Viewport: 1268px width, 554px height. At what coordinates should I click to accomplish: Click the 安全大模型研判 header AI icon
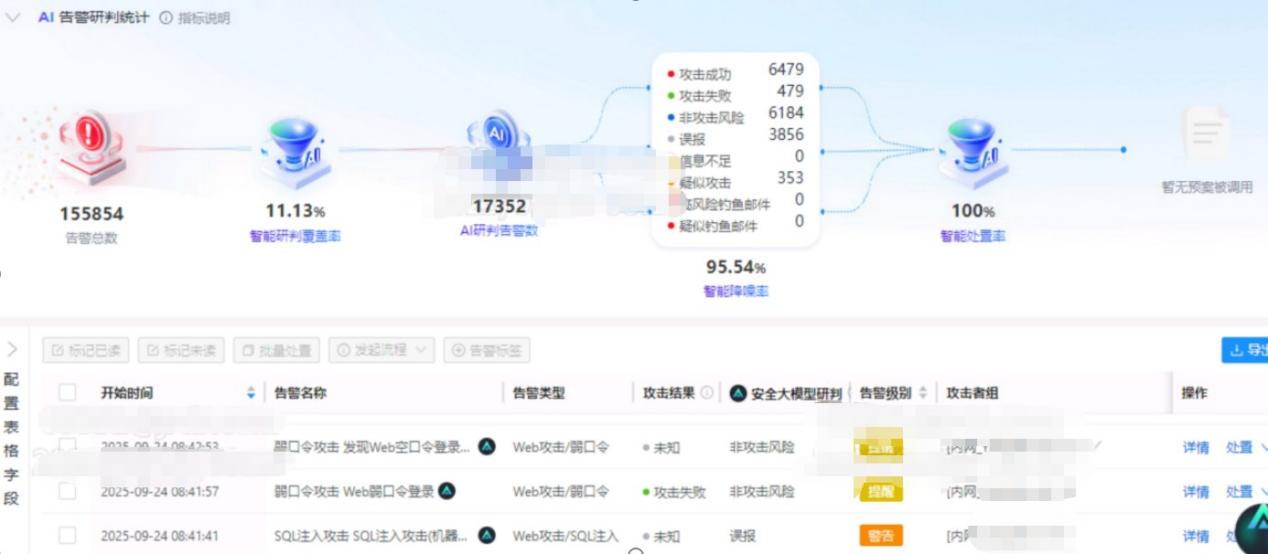(x=738, y=393)
